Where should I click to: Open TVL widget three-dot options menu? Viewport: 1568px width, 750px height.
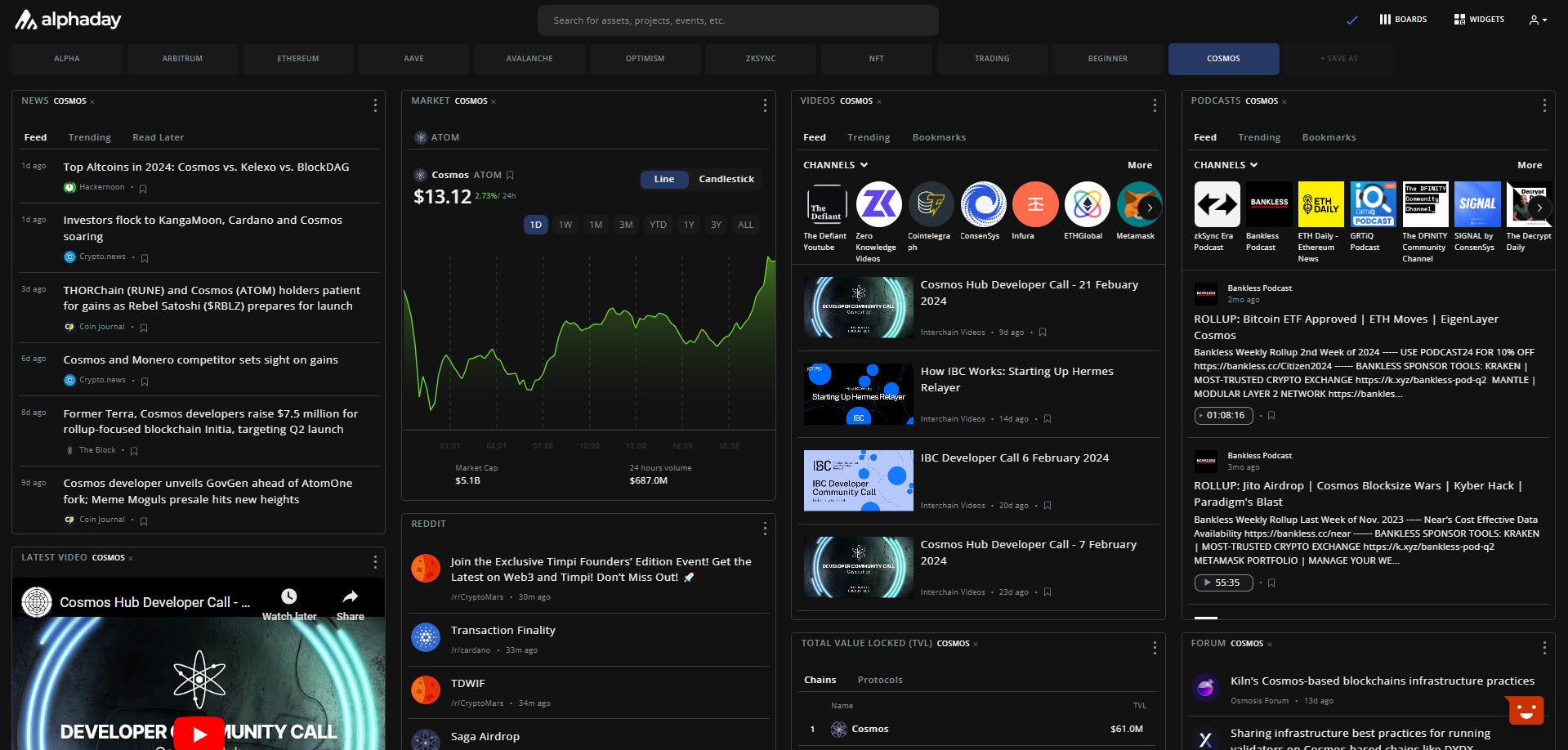(x=1155, y=648)
